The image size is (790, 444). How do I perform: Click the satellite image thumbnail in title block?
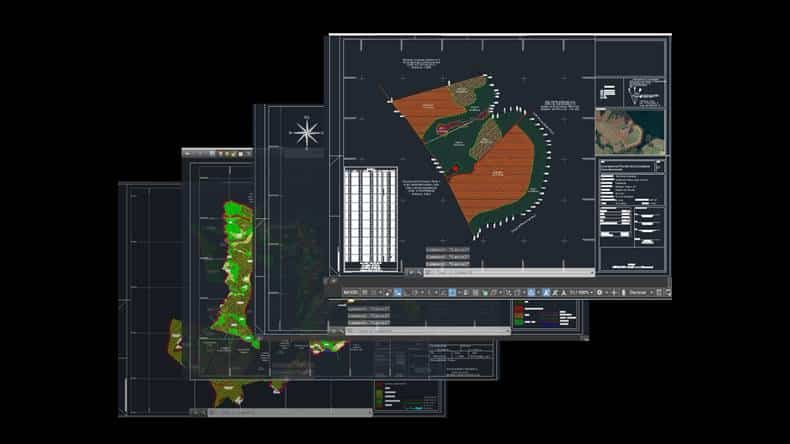point(630,132)
